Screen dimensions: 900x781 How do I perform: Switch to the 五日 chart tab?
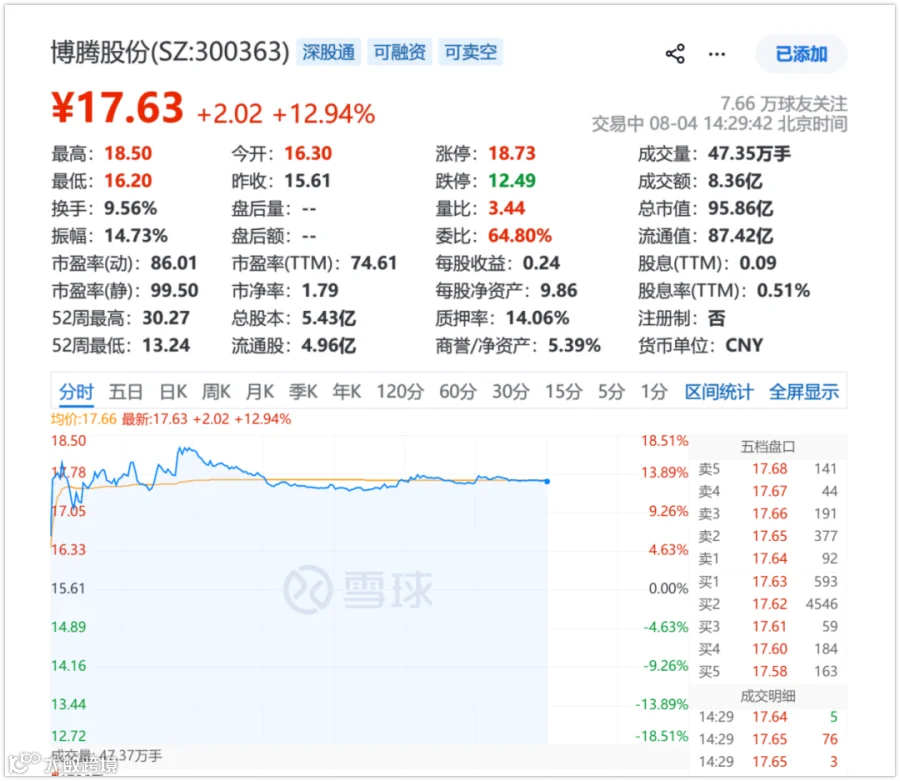tap(126, 392)
